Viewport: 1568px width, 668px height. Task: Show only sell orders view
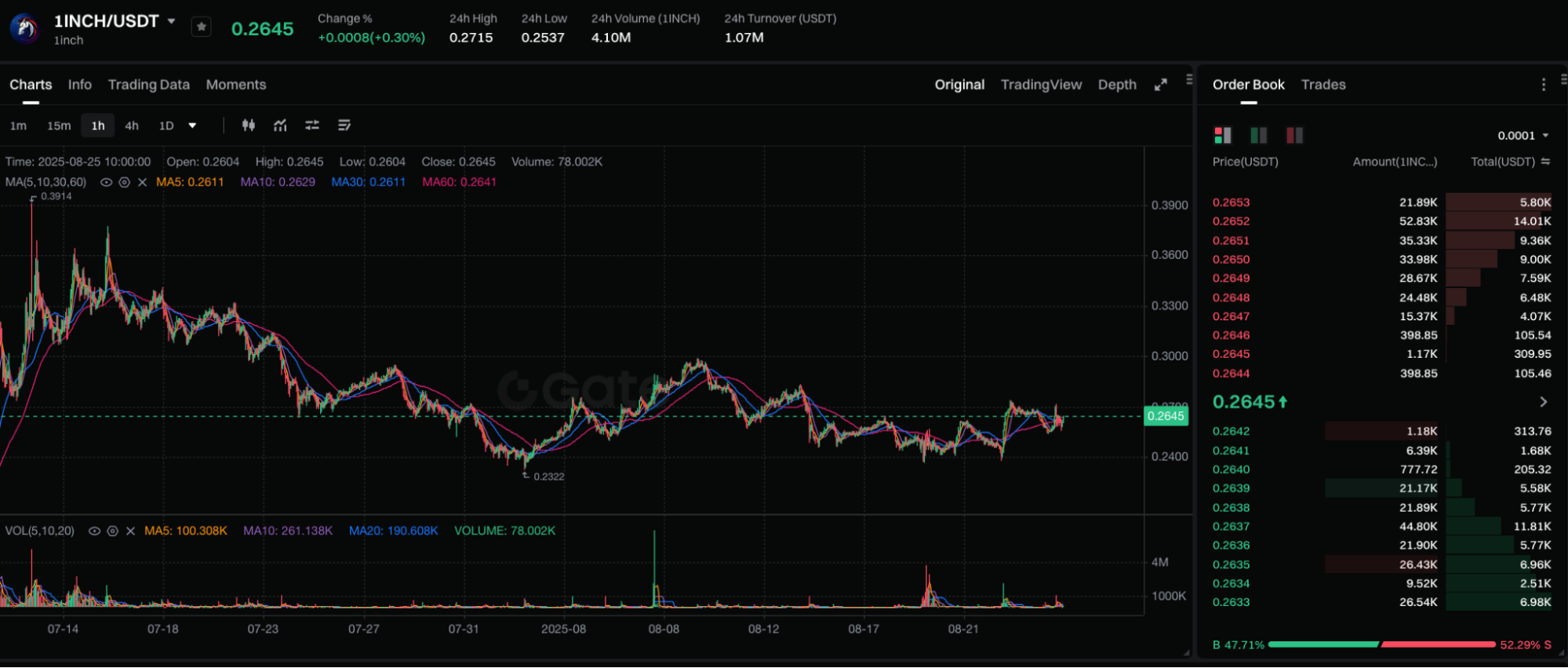(x=1294, y=135)
